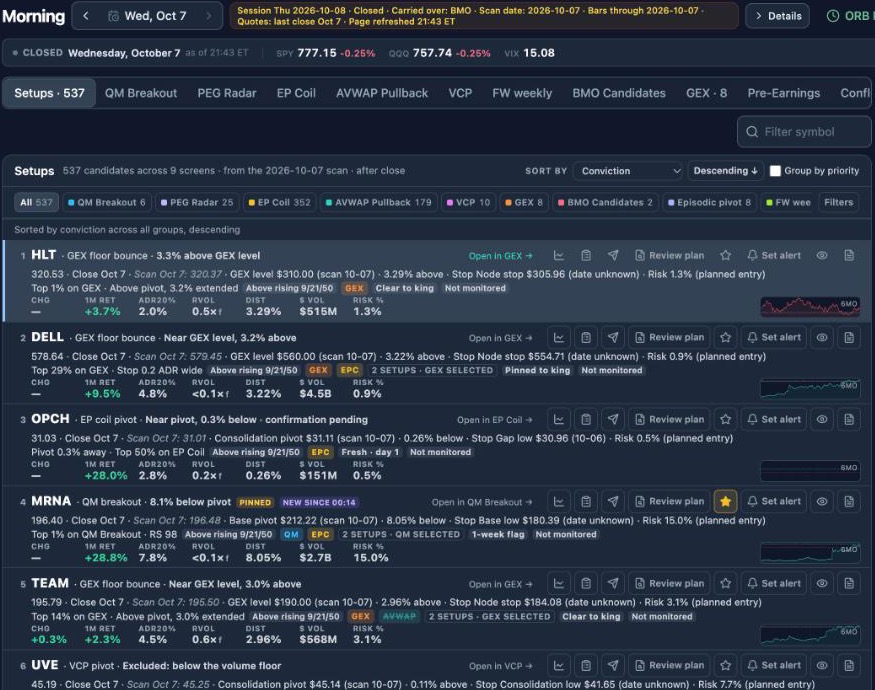The width and height of the screenshot is (875, 690).
Task: Click clipboard icon in HLT row
Action: (x=586, y=256)
